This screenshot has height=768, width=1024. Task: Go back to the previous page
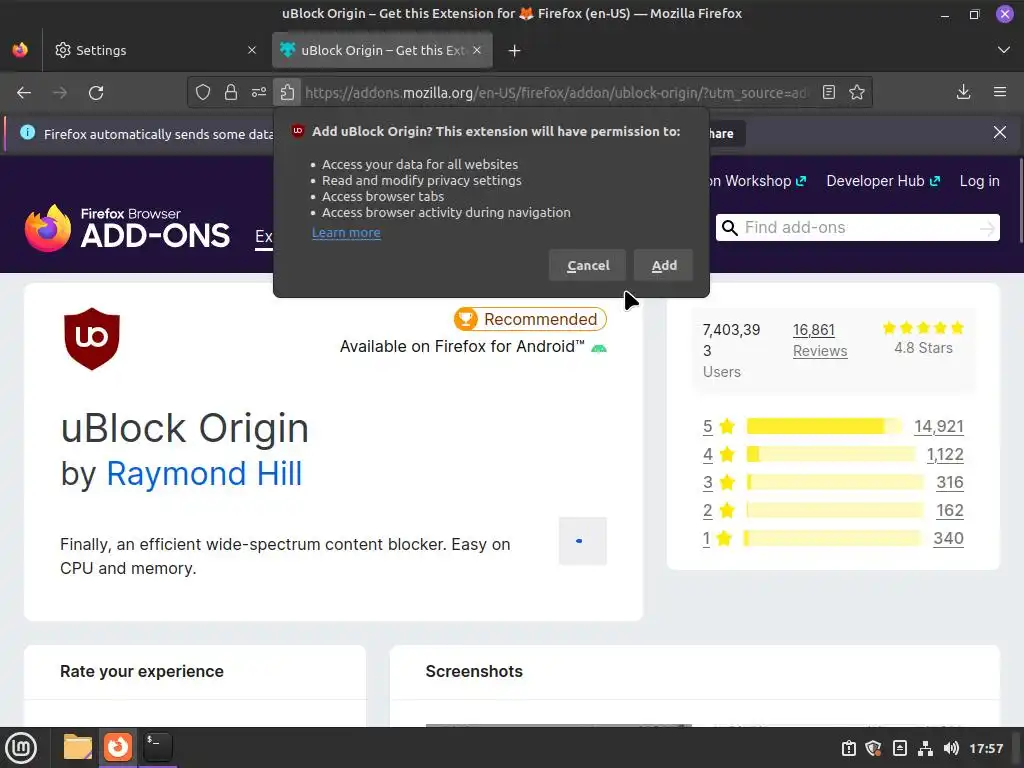tap(24, 93)
